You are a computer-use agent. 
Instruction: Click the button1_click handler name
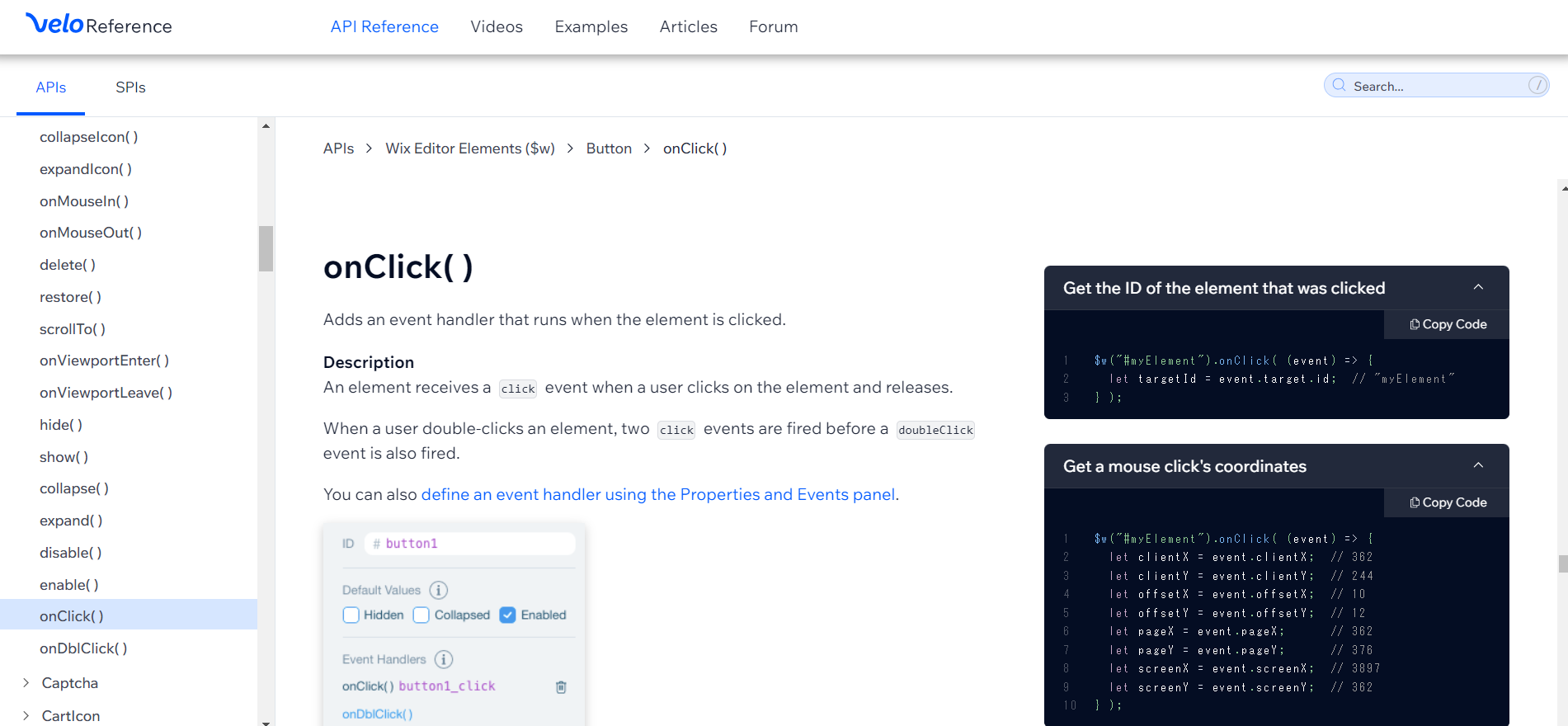pyautogui.click(x=447, y=686)
